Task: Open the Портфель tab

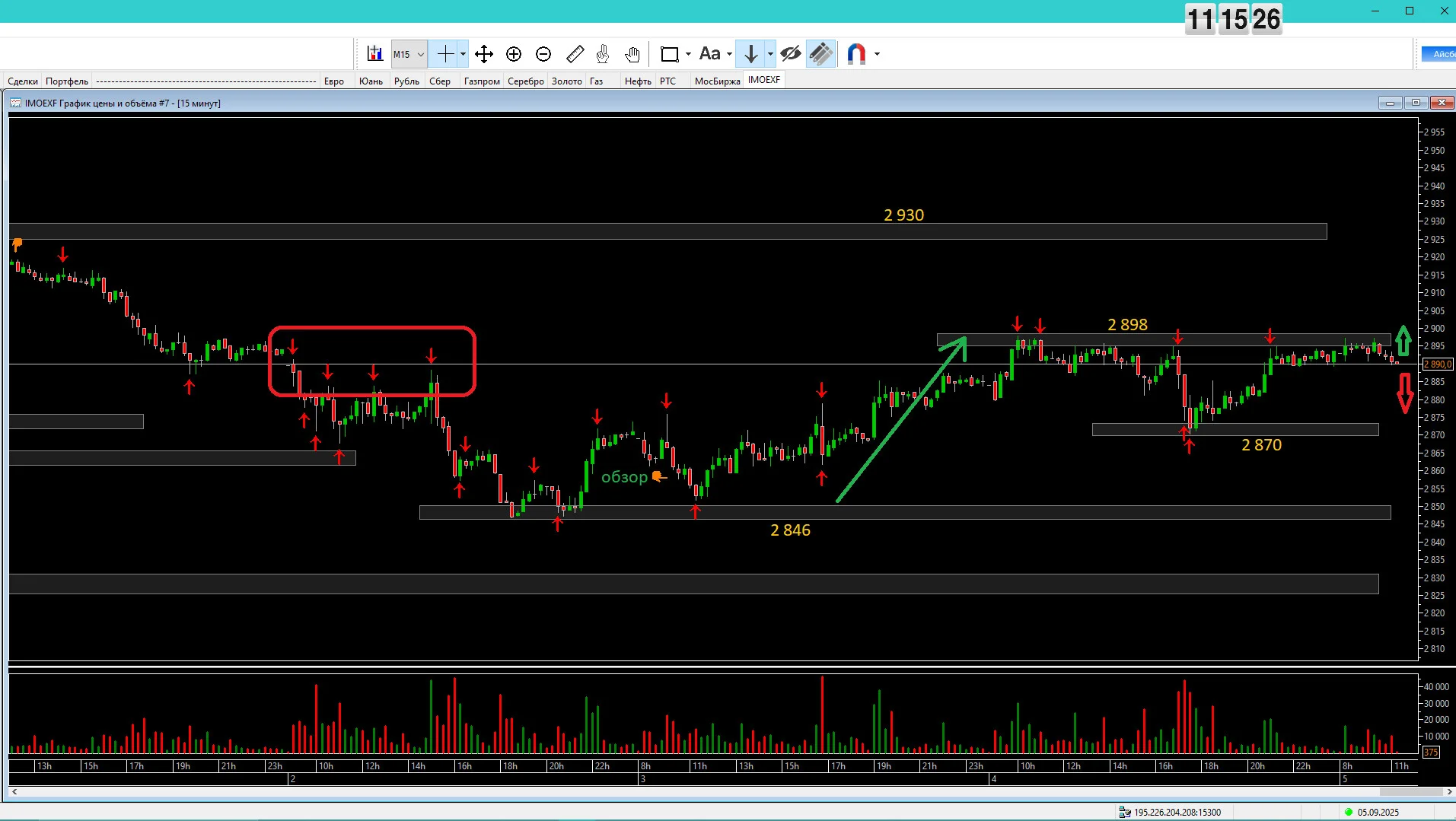Action: [x=67, y=81]
